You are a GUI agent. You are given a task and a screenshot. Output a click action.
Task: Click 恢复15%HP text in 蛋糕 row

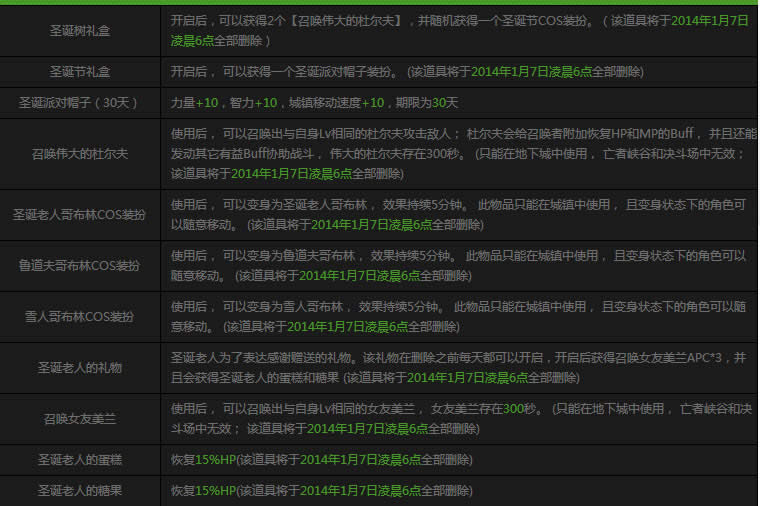click(x=203, y=459)
